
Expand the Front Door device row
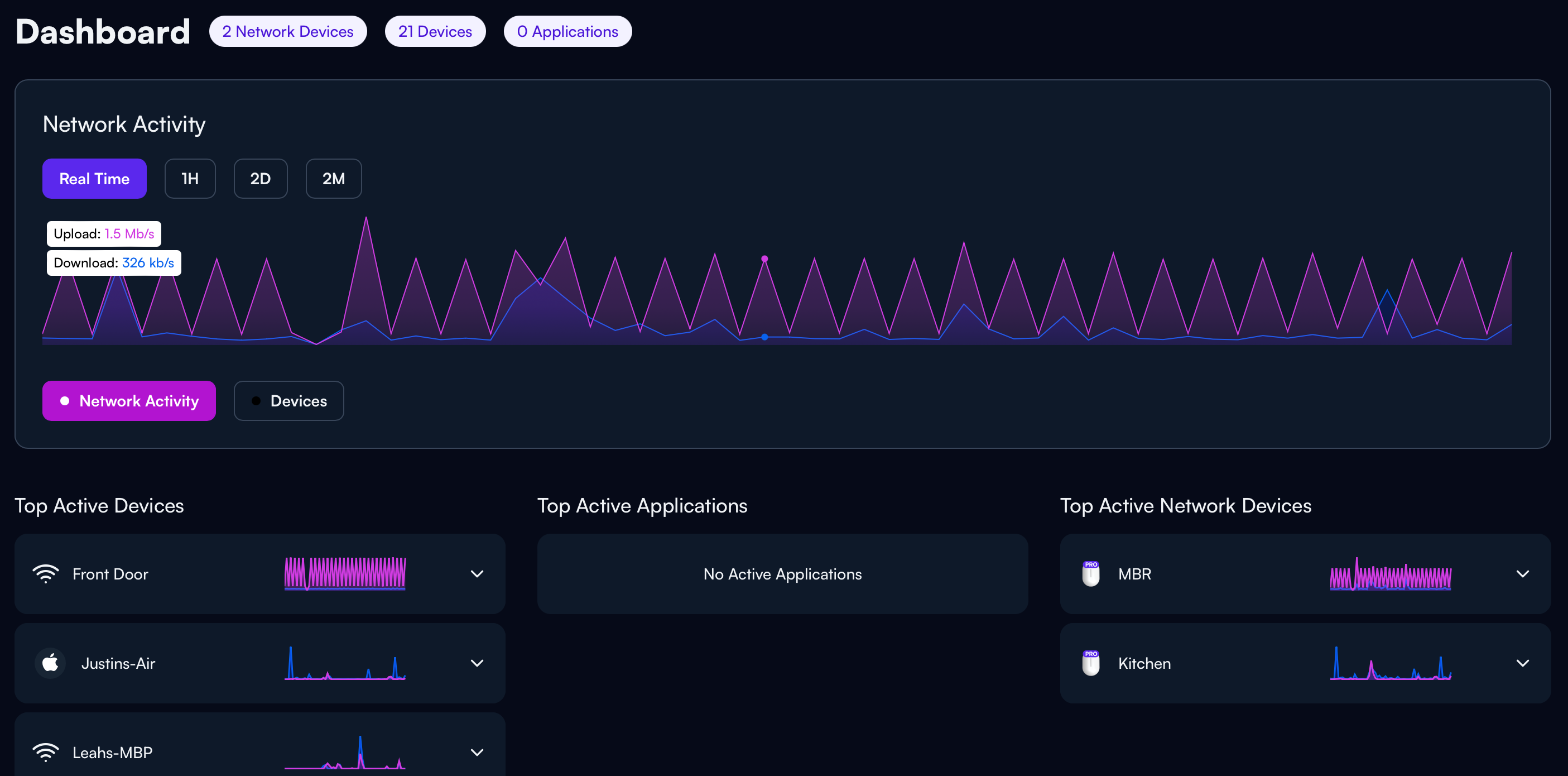[x=477, y=574]
